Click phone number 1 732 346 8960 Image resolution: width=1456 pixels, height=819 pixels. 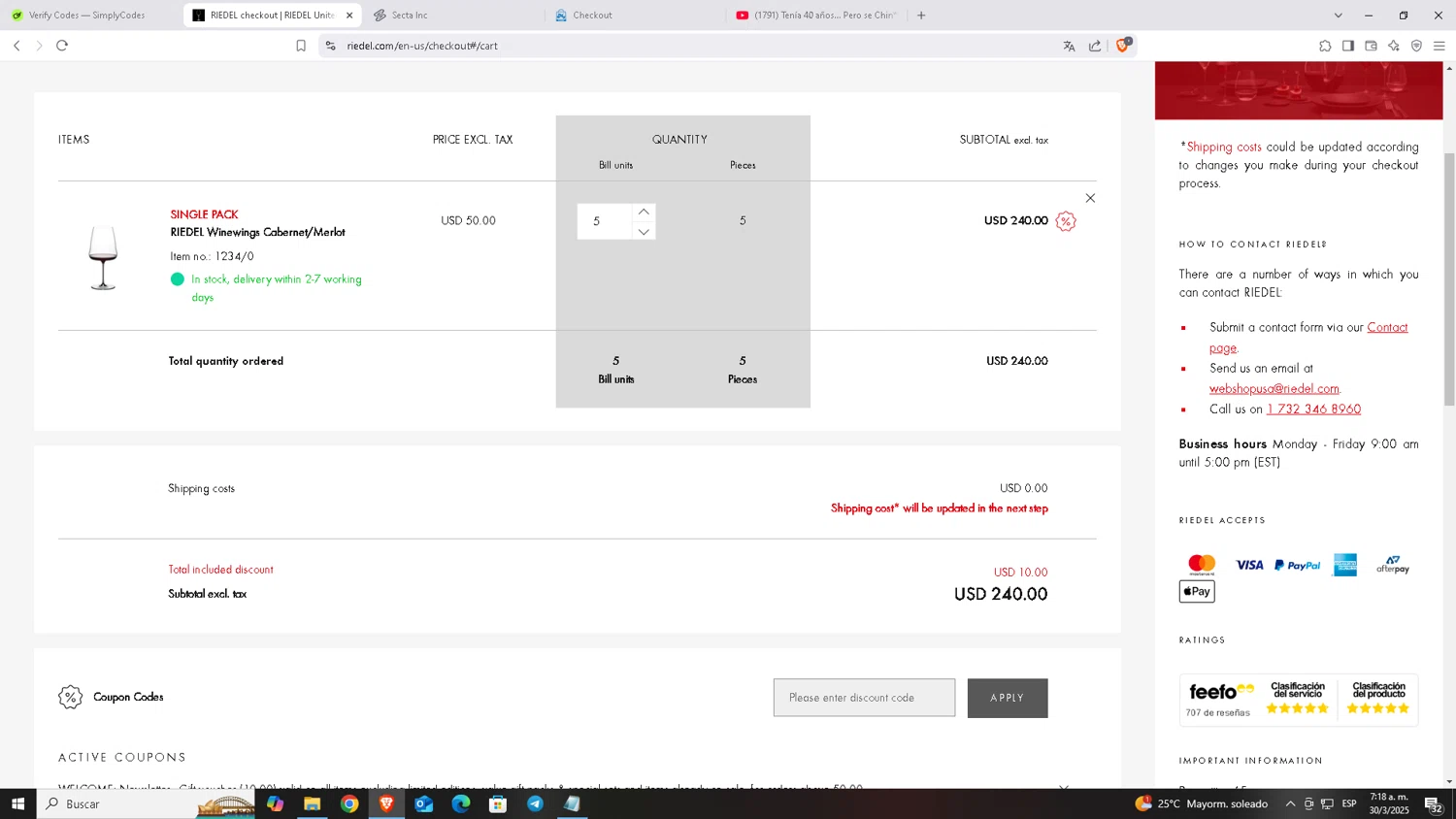[1313, 409]
